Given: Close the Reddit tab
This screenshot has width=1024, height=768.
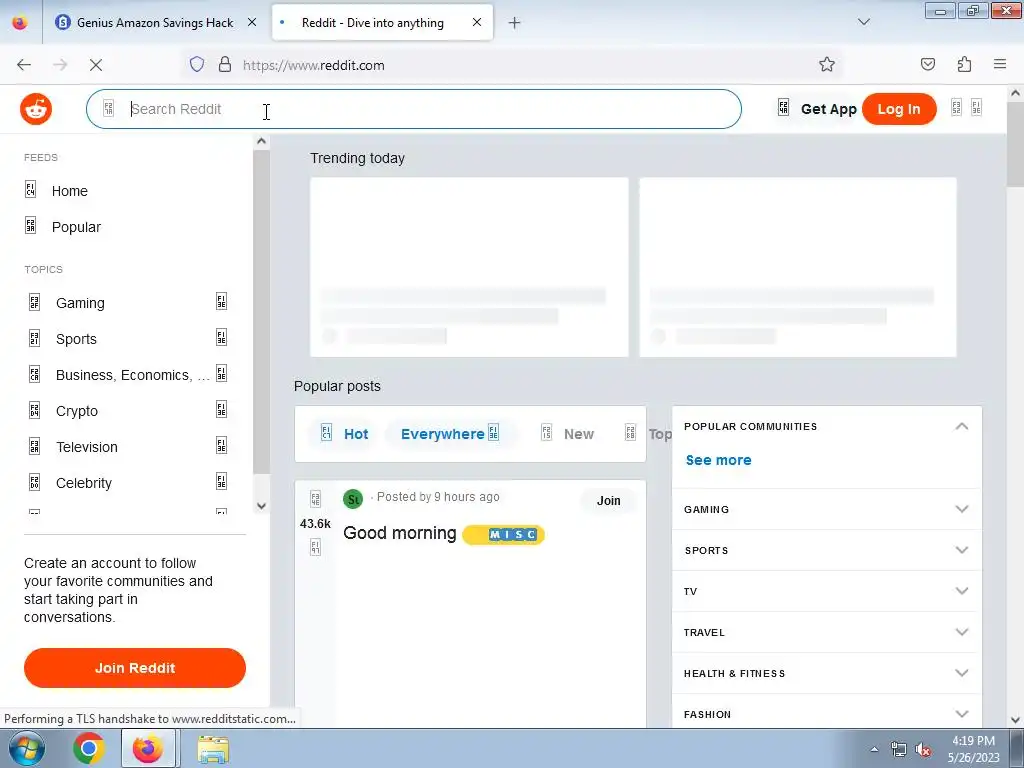Looking at the screenshot, I should pos(477,22).
